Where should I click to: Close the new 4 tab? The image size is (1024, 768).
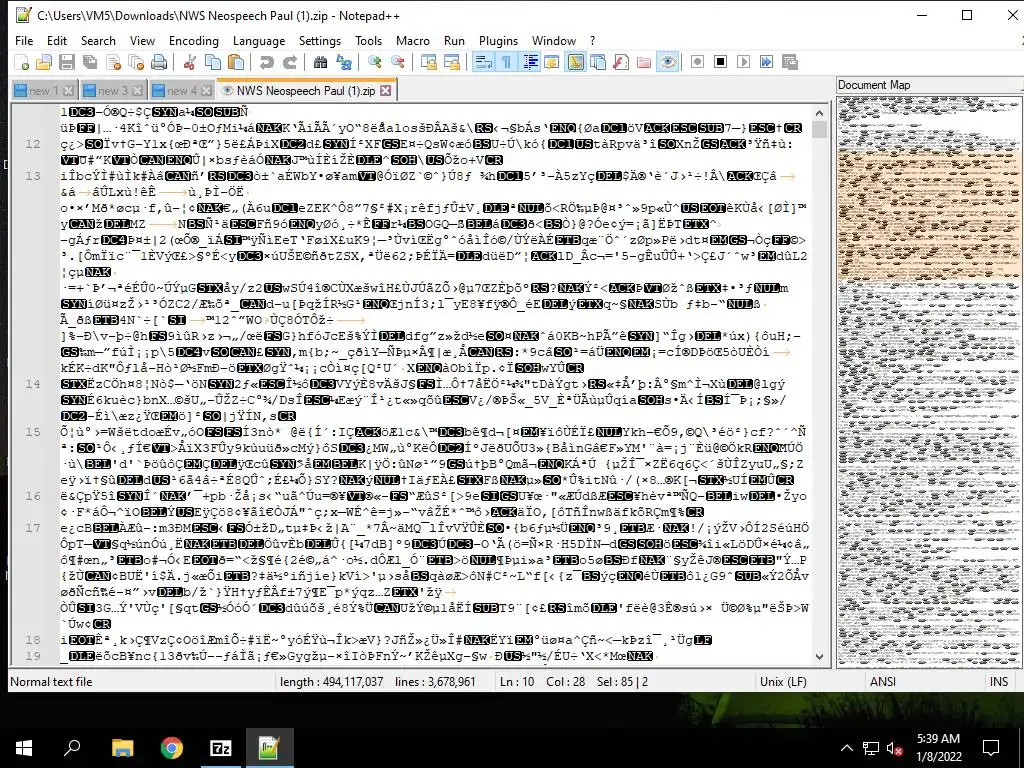206,91
